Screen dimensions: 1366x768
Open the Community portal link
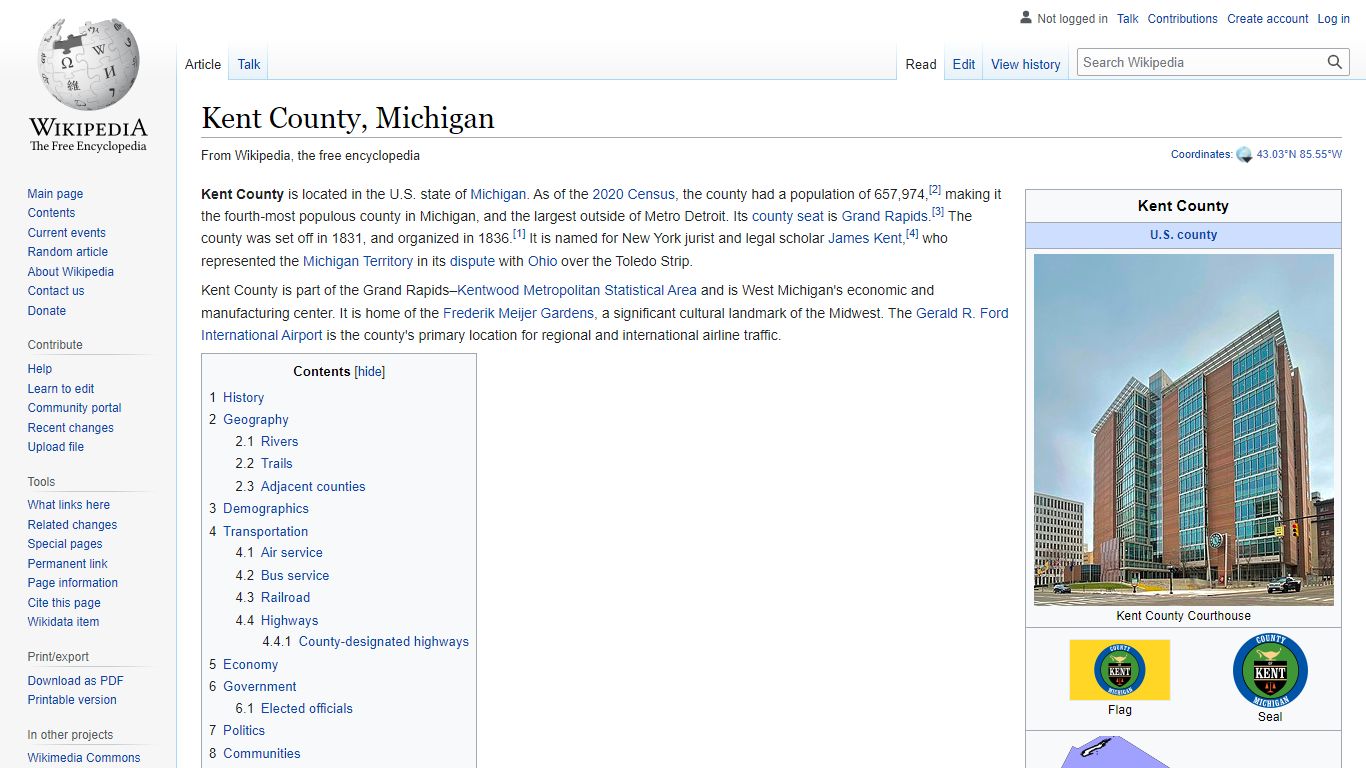click(x=74, y=408)
